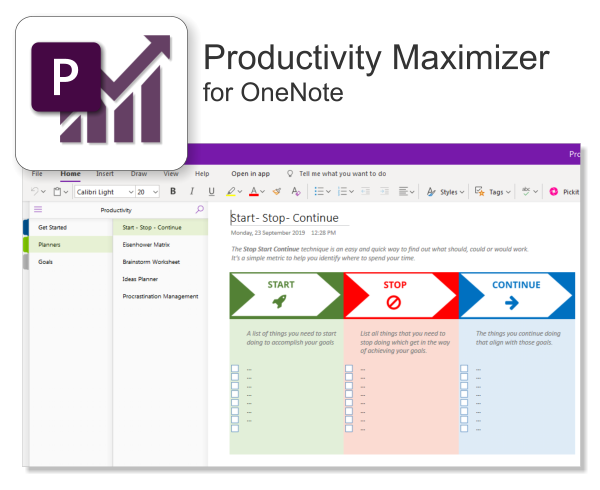600x490 pixels.
Task: Switch to the Home tab
Action: pyautogui.click(x=70, y=174)
